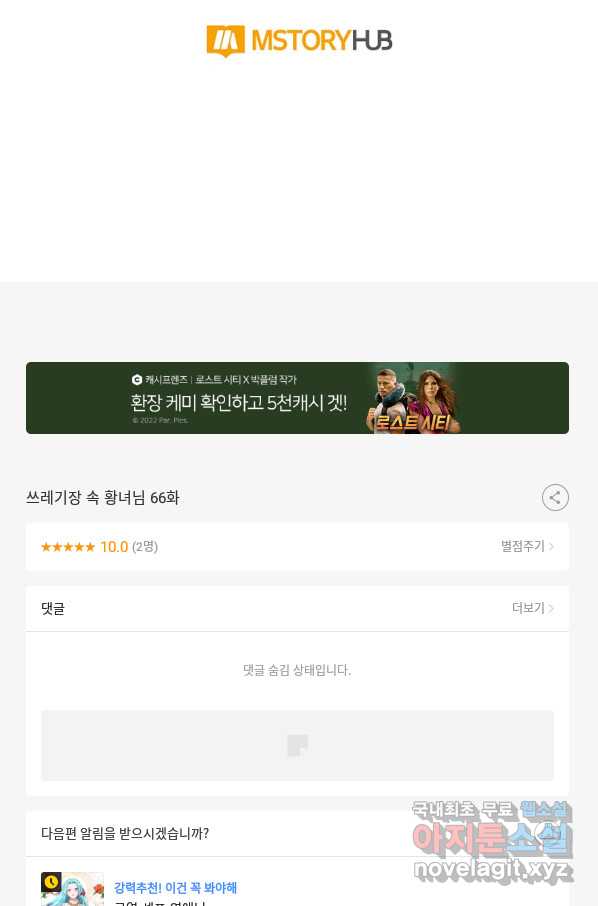Click the novelagit.xyz watermark text
Image resolution: width=598 pixels, height=906 pixels.
tap(492, 869)
